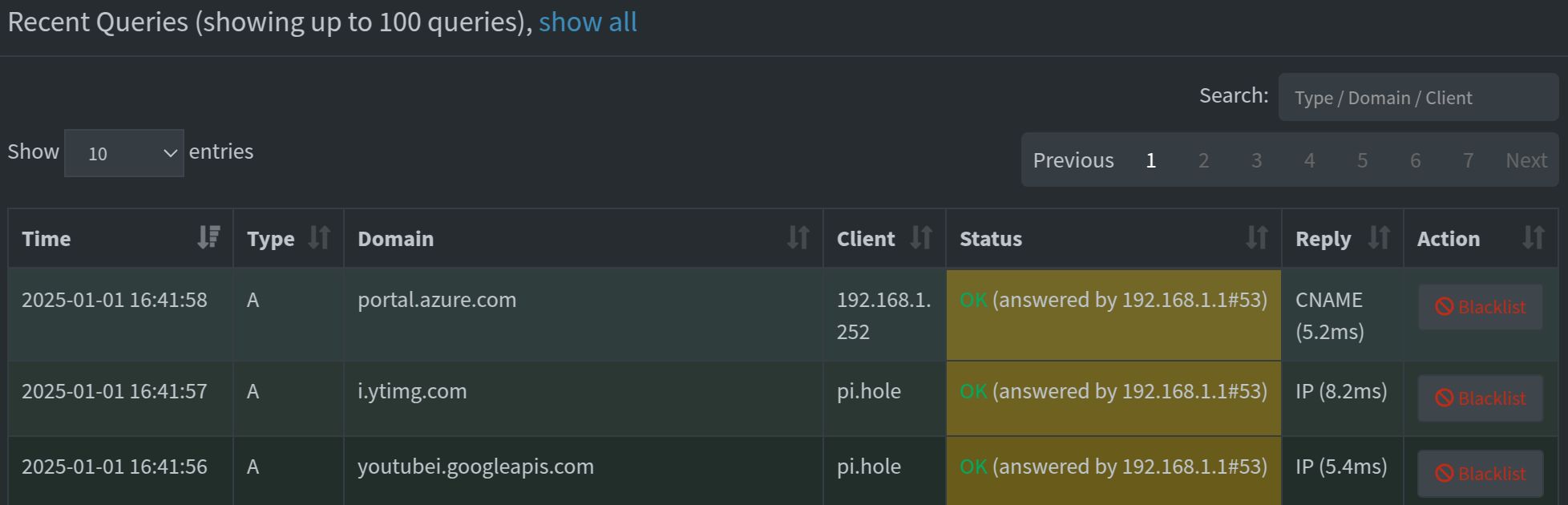Click the Domain column header label
The width and height of the screenshot is (1568, 505).
tap(396, 239)
